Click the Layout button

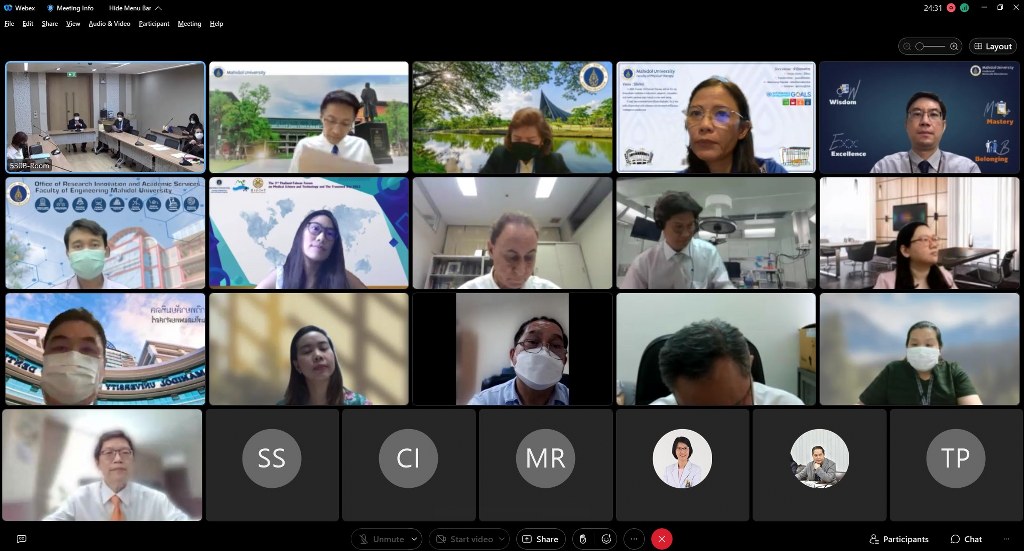point(992,46)
